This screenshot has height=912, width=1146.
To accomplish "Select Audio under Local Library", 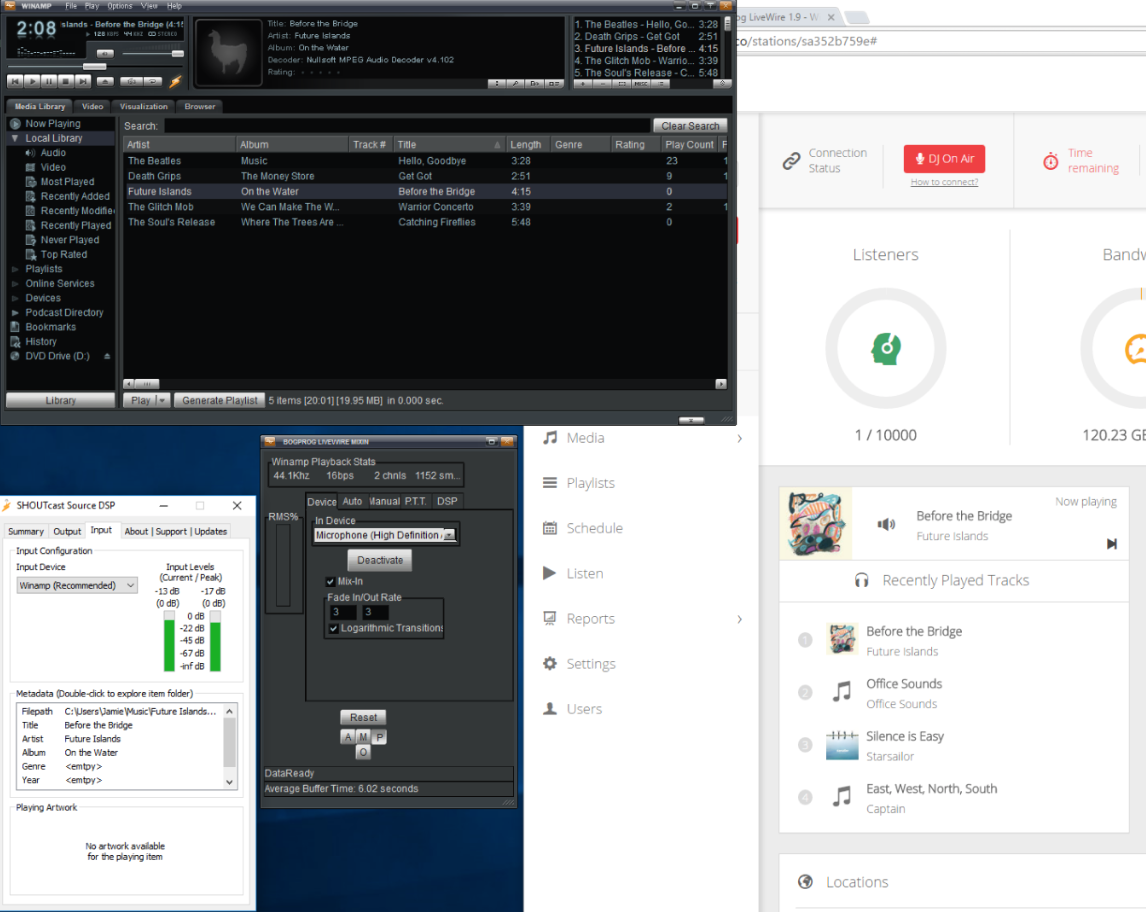I will coord(53,153).
